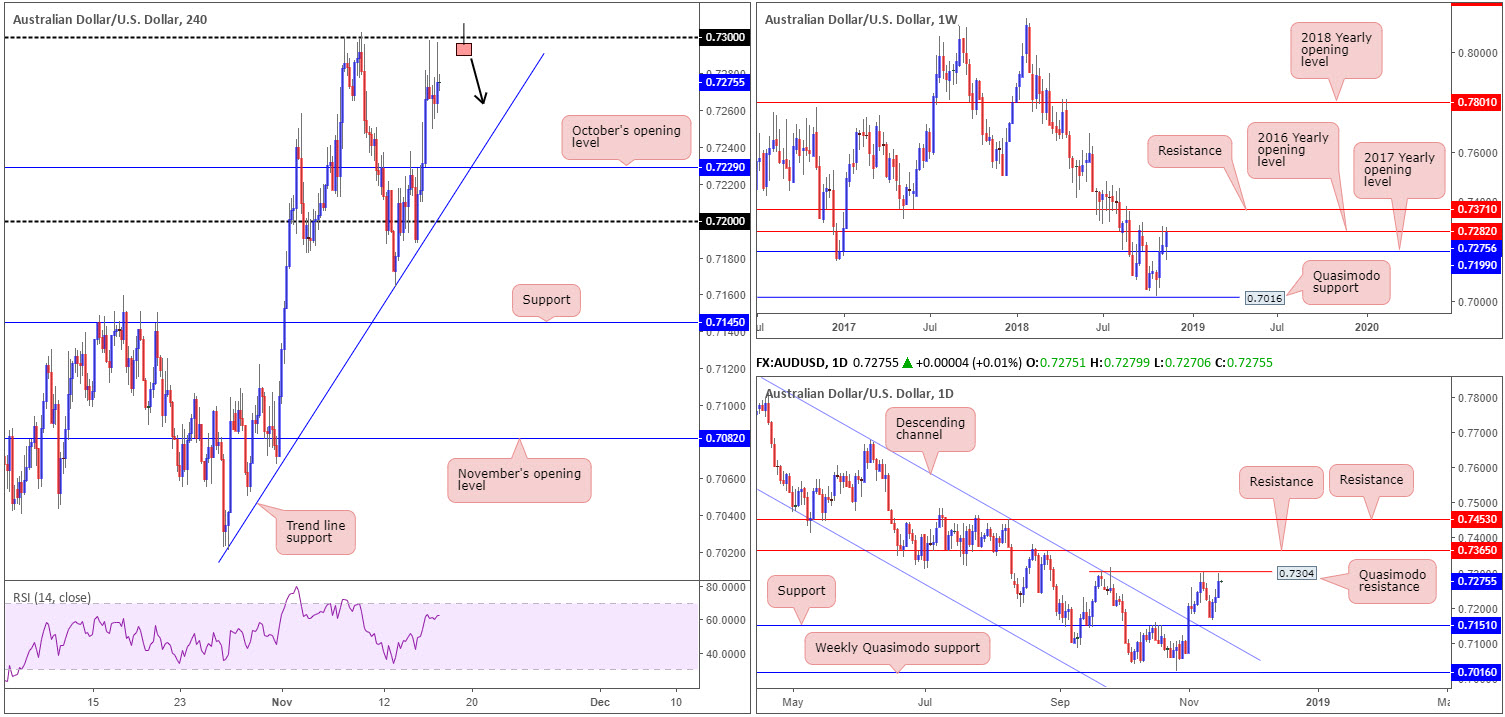Click the blue 0.70160 price tag
The image size is (1505, 717).
pos(1477,673)
